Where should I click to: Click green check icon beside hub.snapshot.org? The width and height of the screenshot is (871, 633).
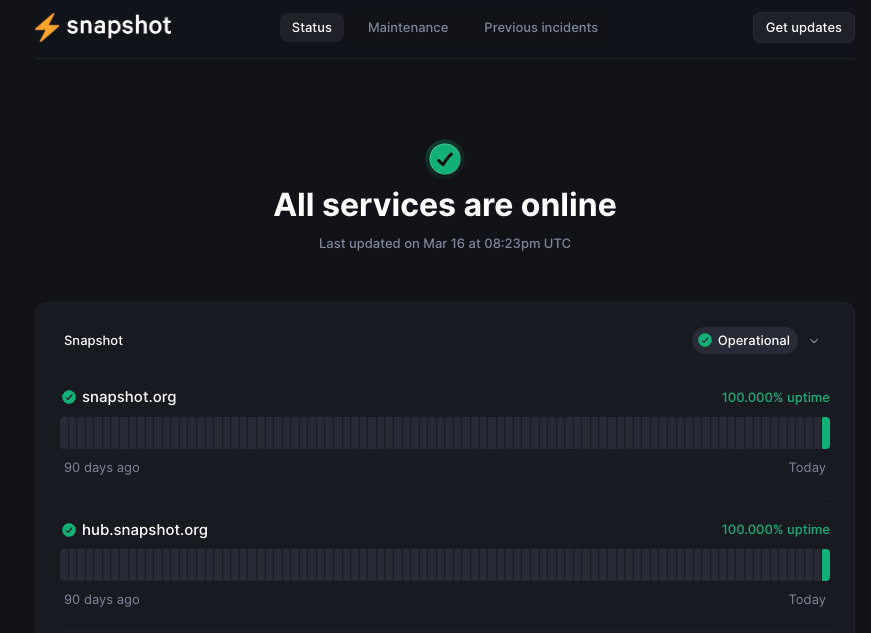coord(69,530)
